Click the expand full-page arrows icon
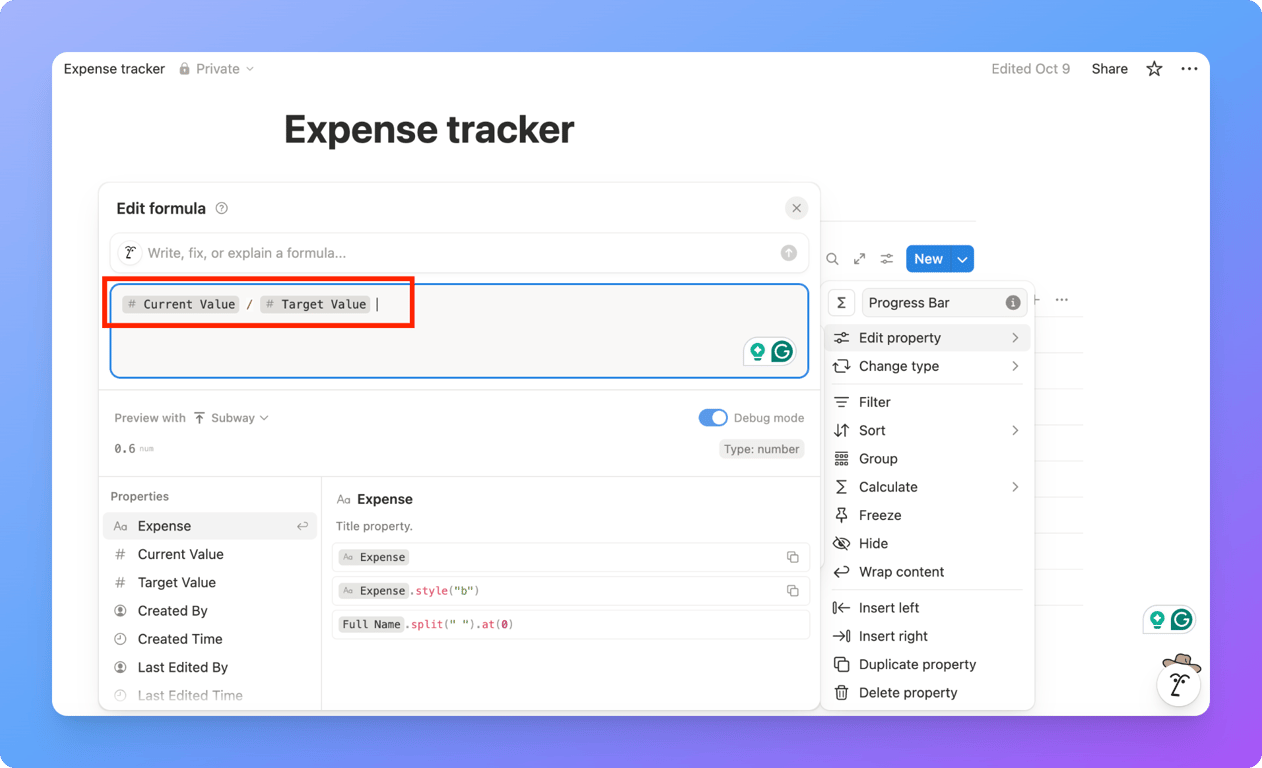1262x768 pixels. 859,259
